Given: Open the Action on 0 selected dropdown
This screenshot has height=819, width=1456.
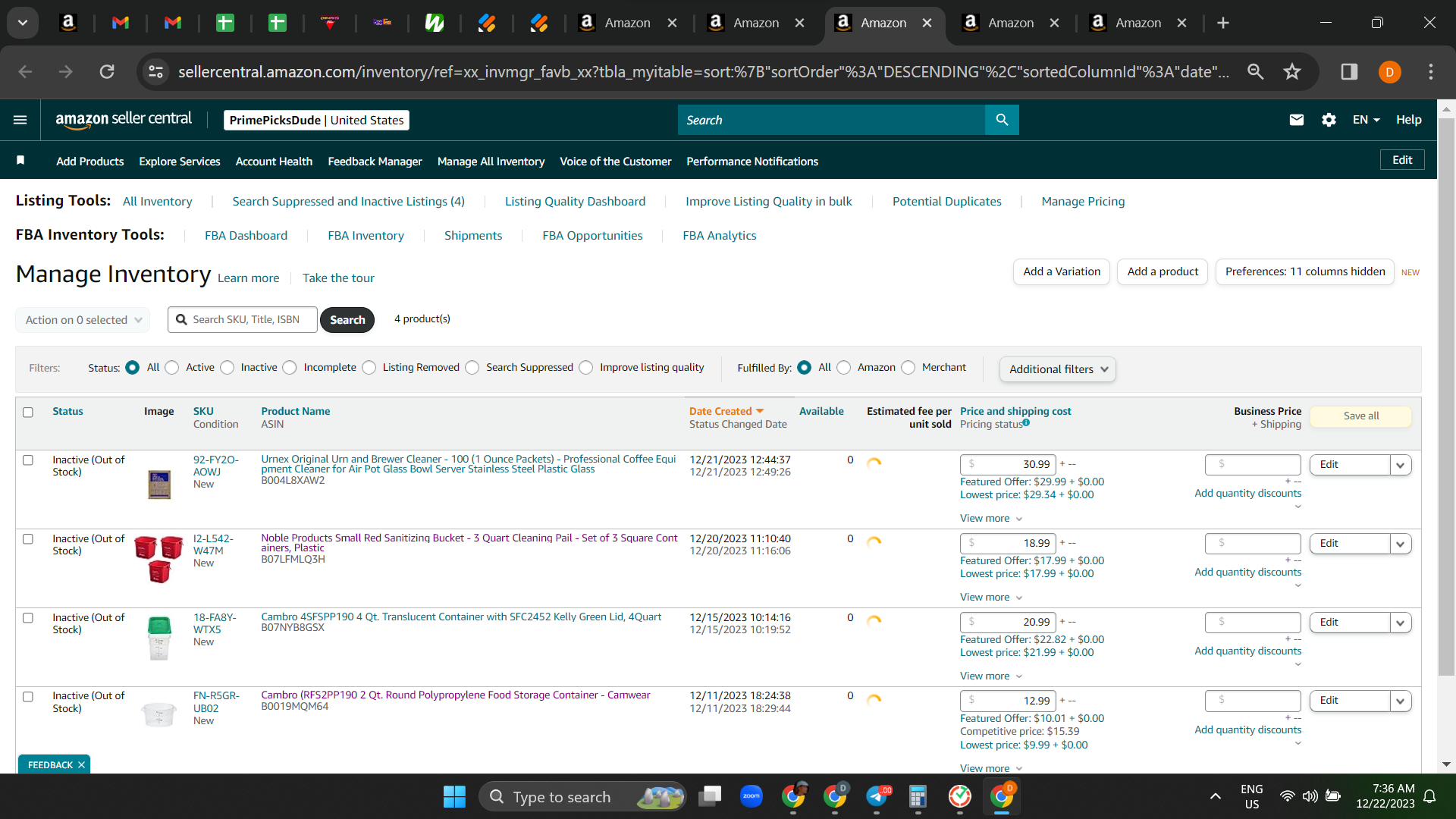Looking at the screenshot, I should (x=83, y=320).
